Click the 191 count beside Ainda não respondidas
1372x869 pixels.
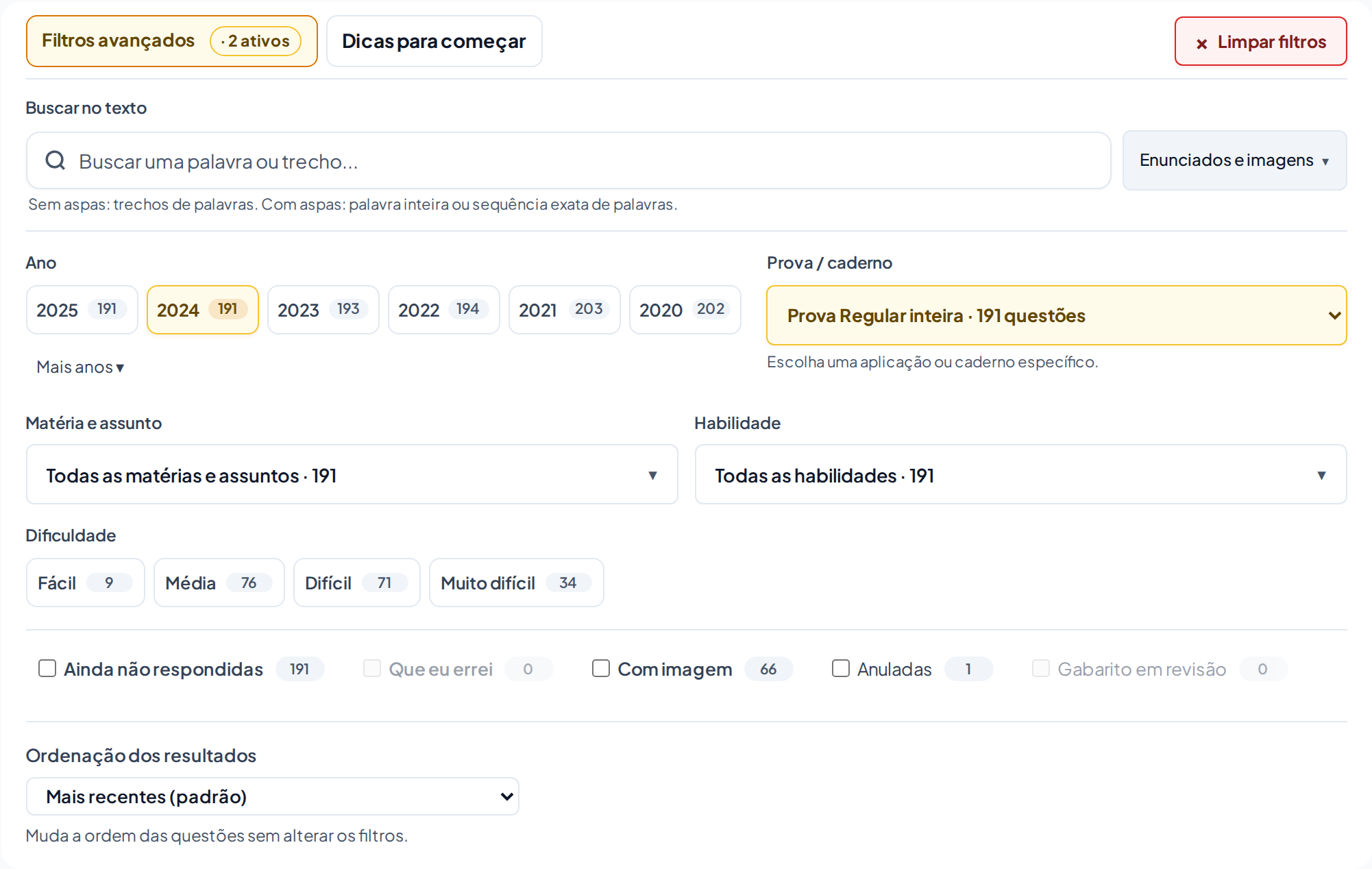click(x=299, y=669)
